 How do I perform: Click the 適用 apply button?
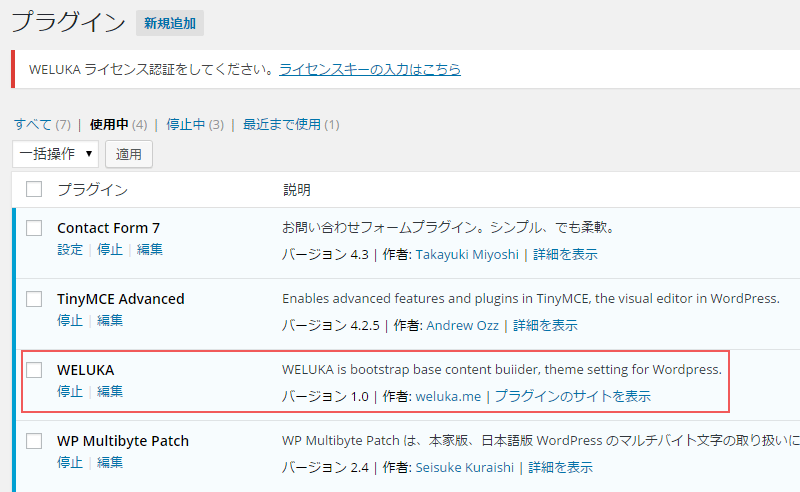pos(129,154)
